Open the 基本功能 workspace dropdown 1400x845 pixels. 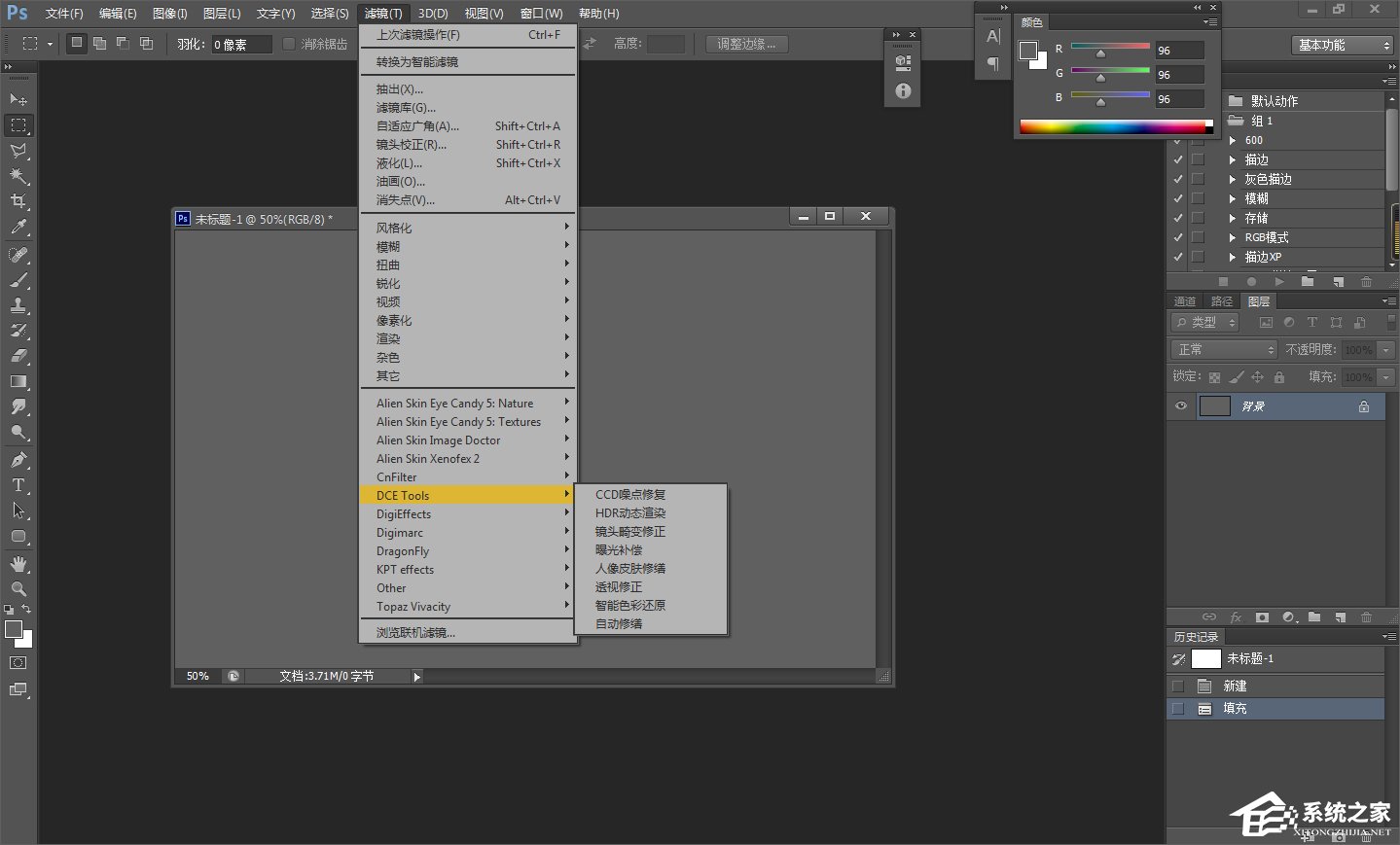(1345, 45)
